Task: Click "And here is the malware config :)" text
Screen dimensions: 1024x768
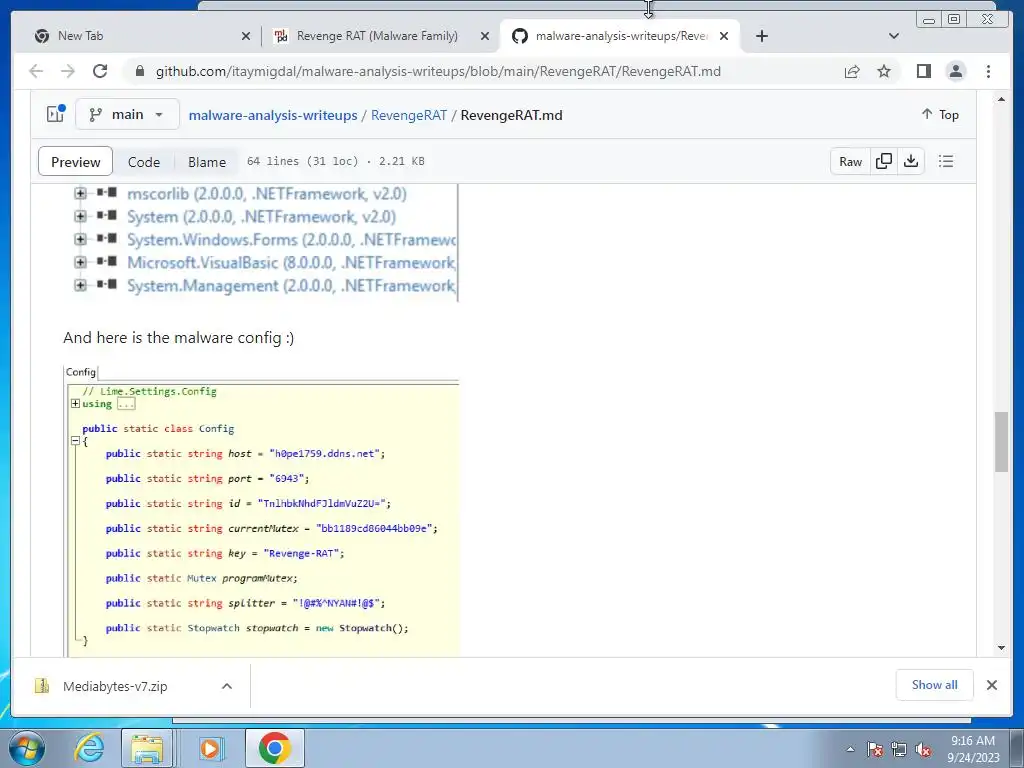Action: 178,338
